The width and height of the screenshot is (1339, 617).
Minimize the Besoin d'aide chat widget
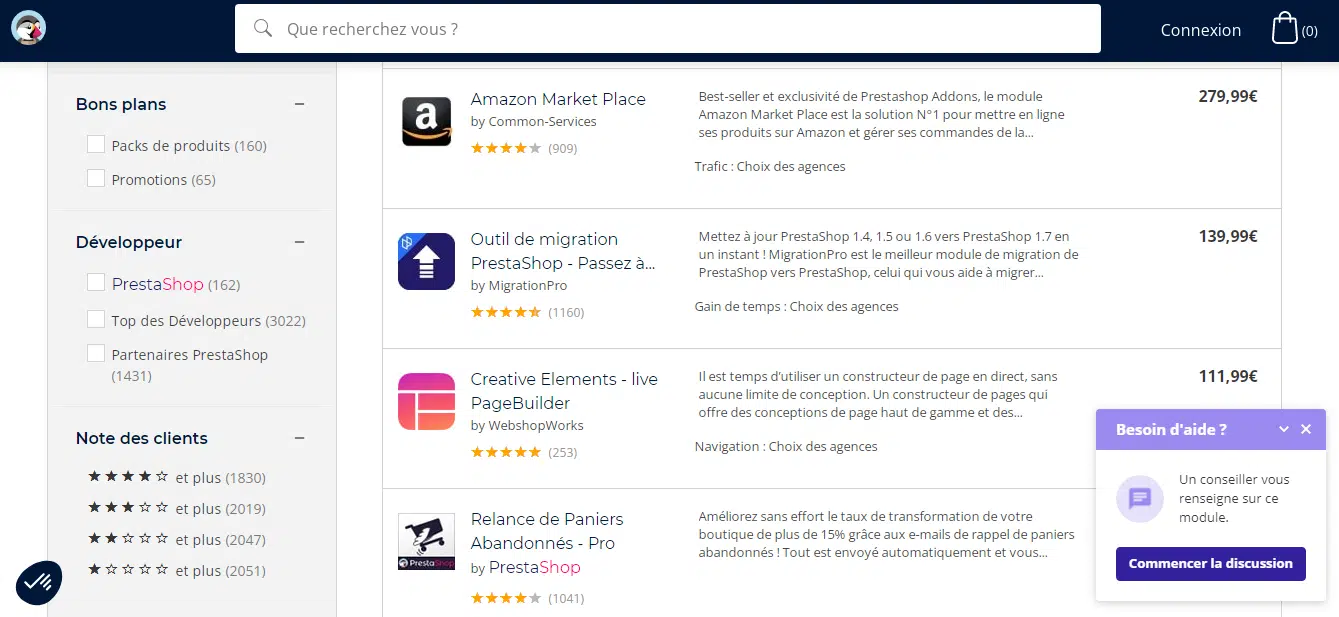[1284, 430]
